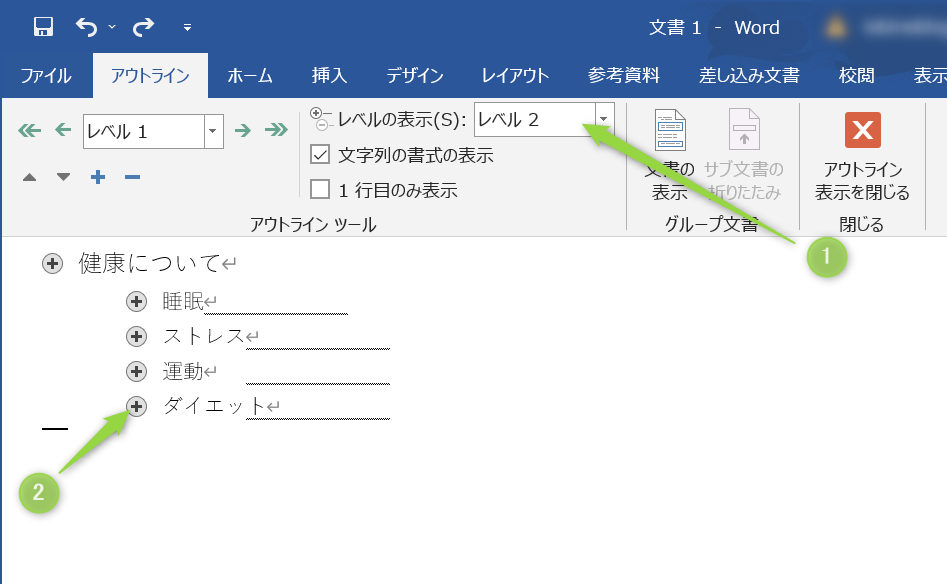Click the Move Up triangle icon
Screen dimensions: 947x584
click(x=29, y=177)
